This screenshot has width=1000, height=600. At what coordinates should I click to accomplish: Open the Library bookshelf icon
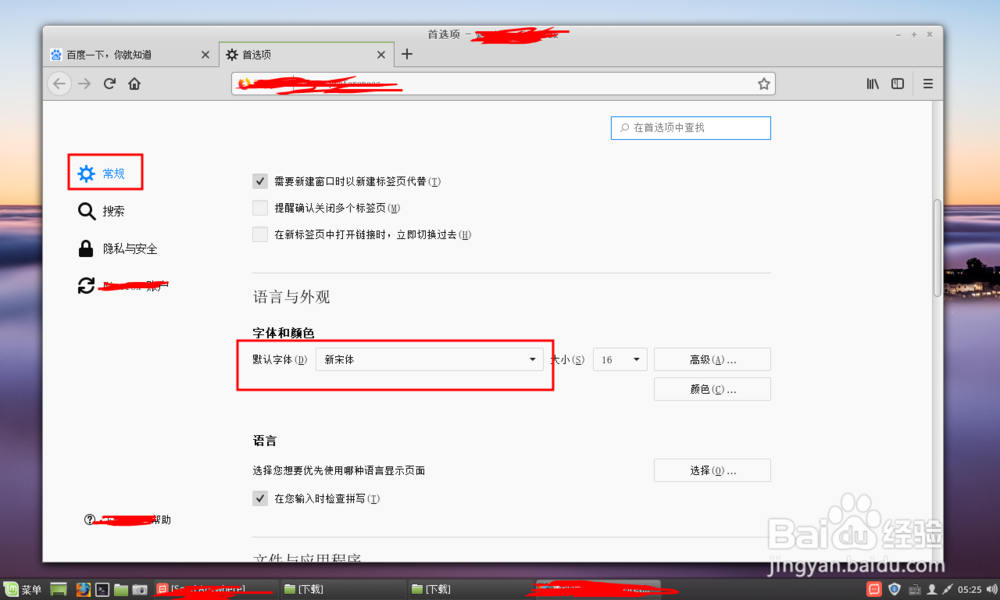click(x=872, y=84)
